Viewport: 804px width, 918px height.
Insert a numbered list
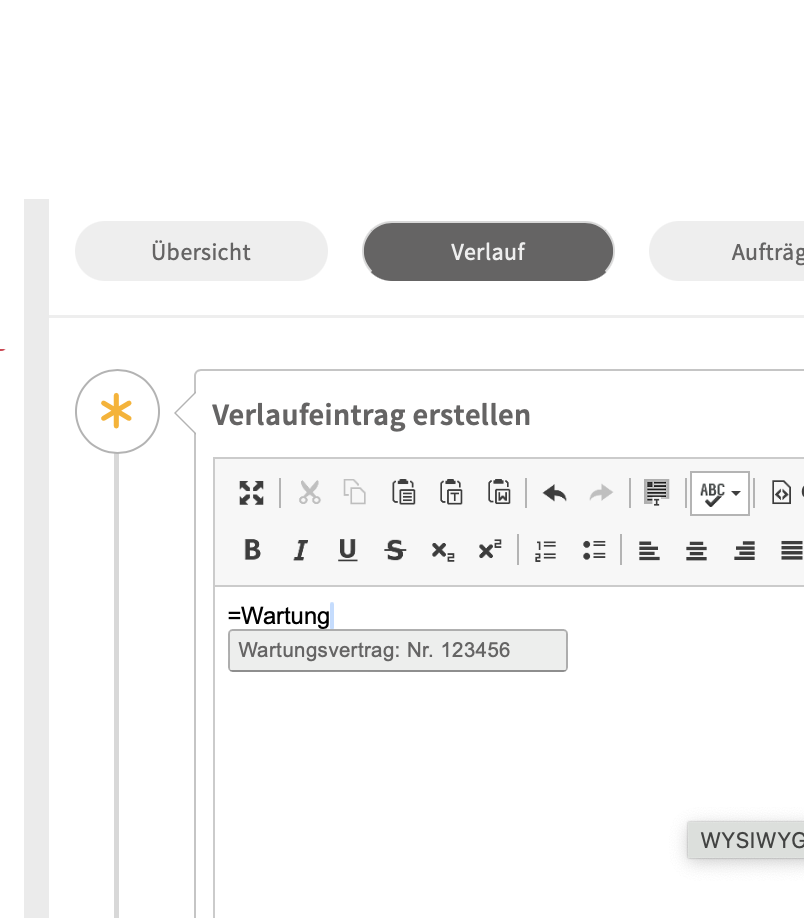click(545, 550)
